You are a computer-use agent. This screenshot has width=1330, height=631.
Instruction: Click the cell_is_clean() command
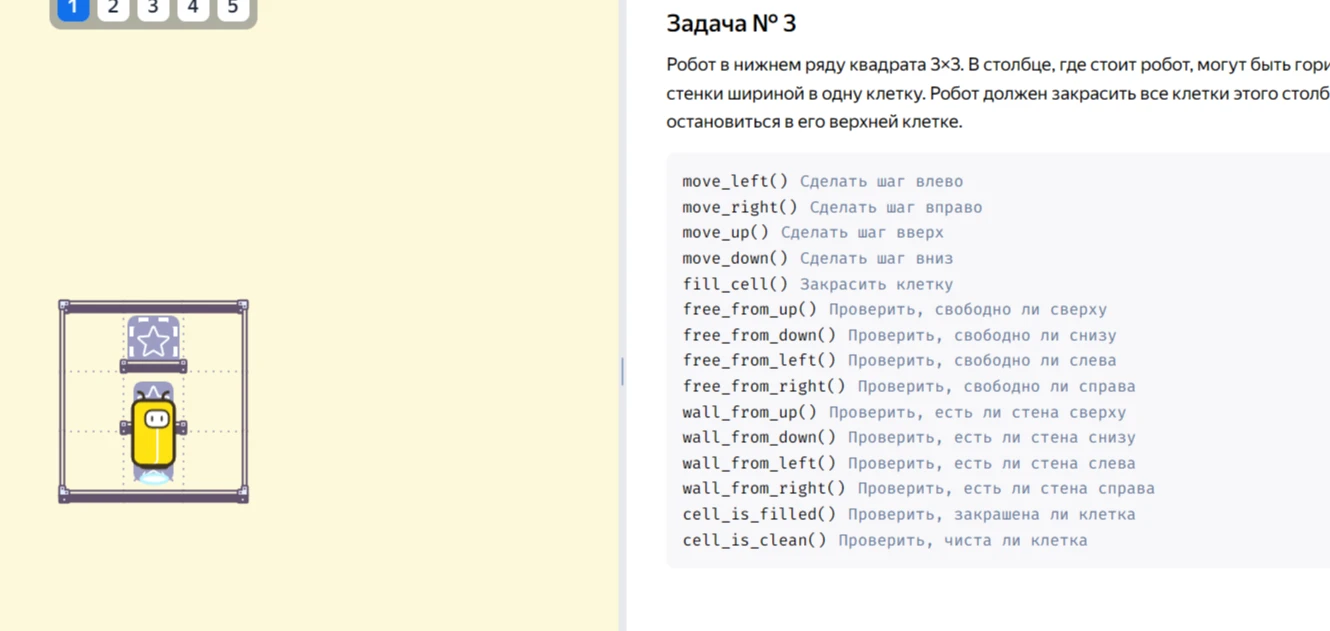point(755,540)
